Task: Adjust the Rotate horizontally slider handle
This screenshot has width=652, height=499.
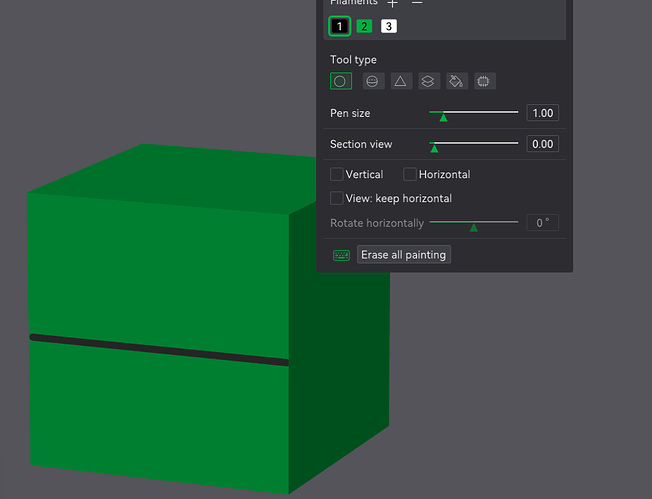Action: (474, 227)
